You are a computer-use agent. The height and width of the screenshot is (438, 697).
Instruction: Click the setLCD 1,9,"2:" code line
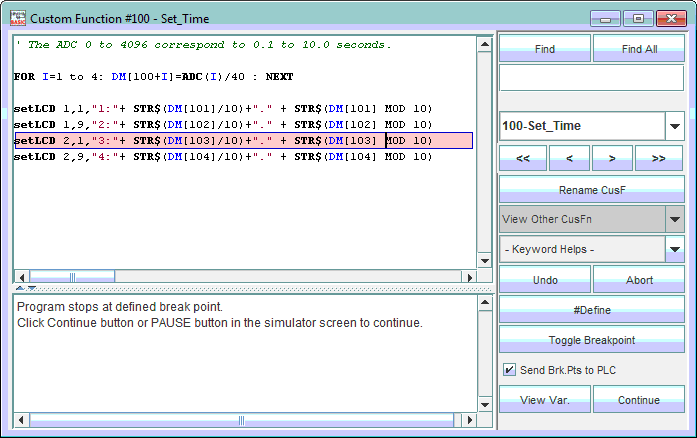coord(223,125)
